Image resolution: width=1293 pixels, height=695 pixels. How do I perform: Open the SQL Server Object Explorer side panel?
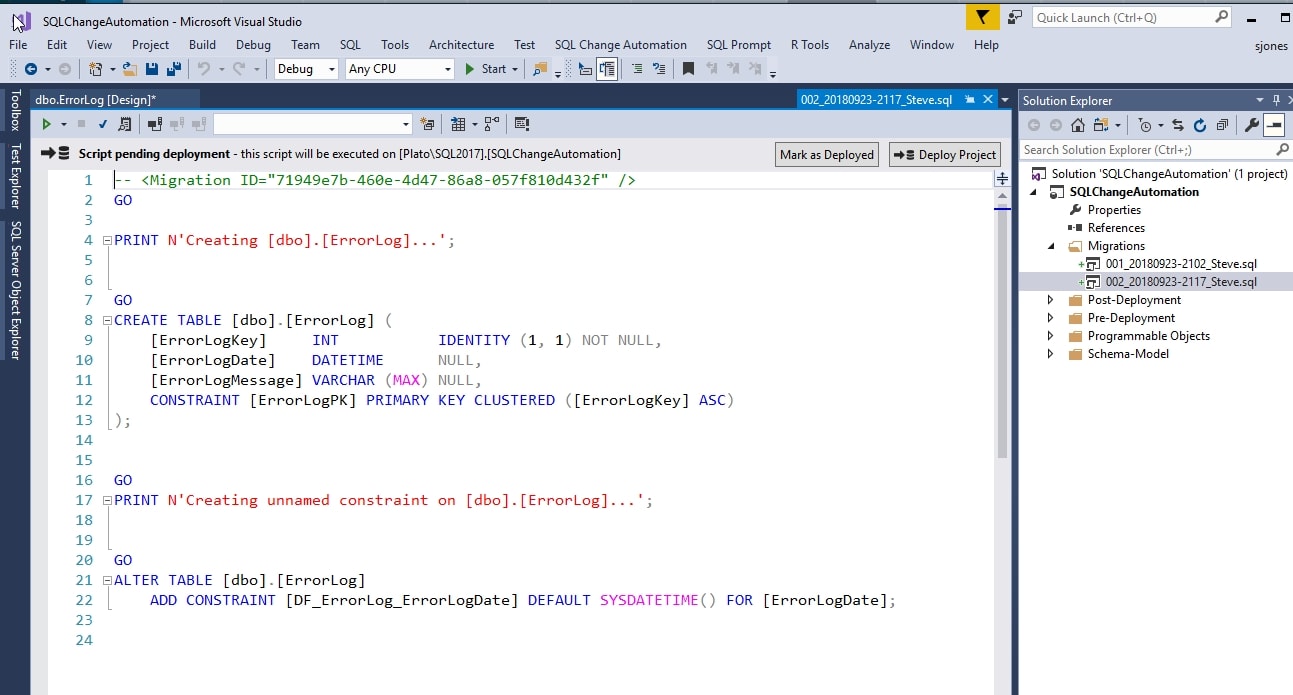coord(14,288)
